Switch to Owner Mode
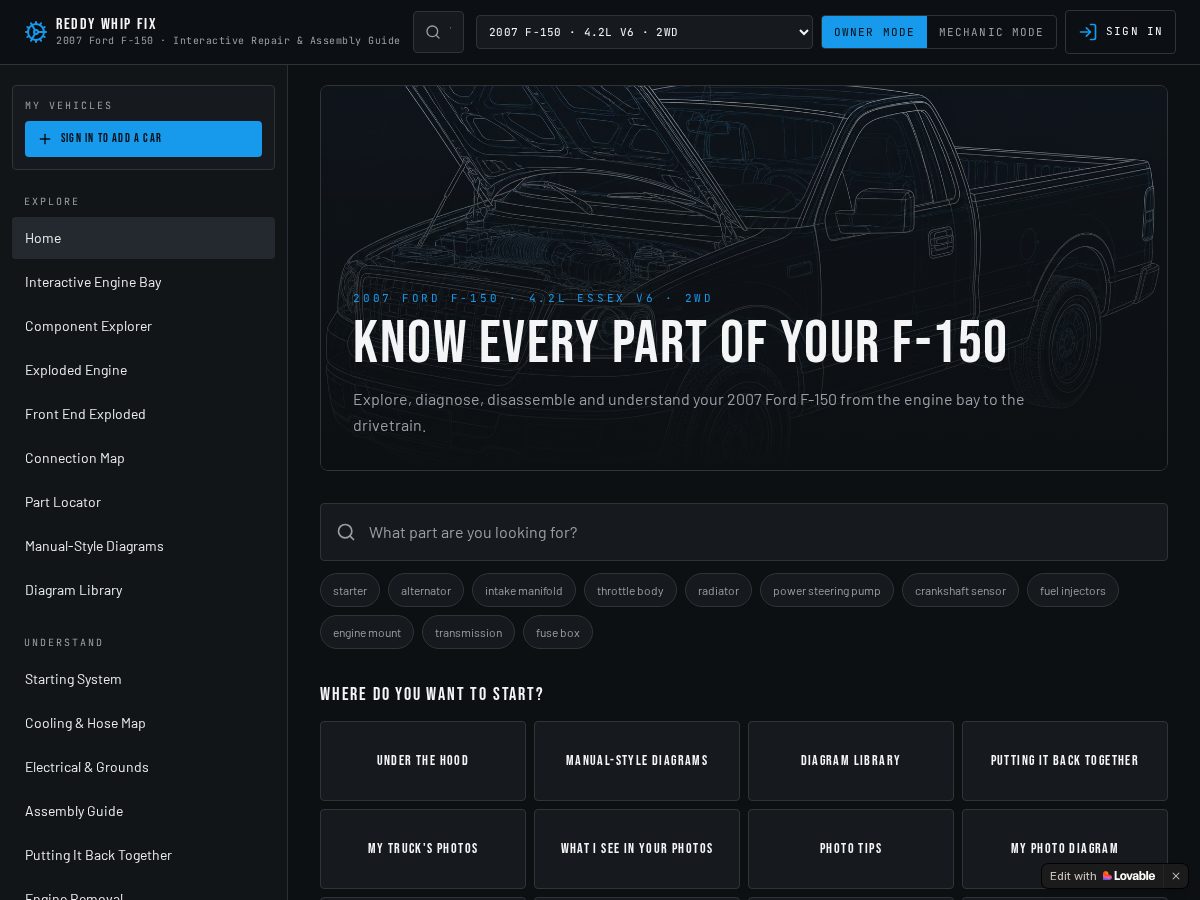 click(874, 32)
